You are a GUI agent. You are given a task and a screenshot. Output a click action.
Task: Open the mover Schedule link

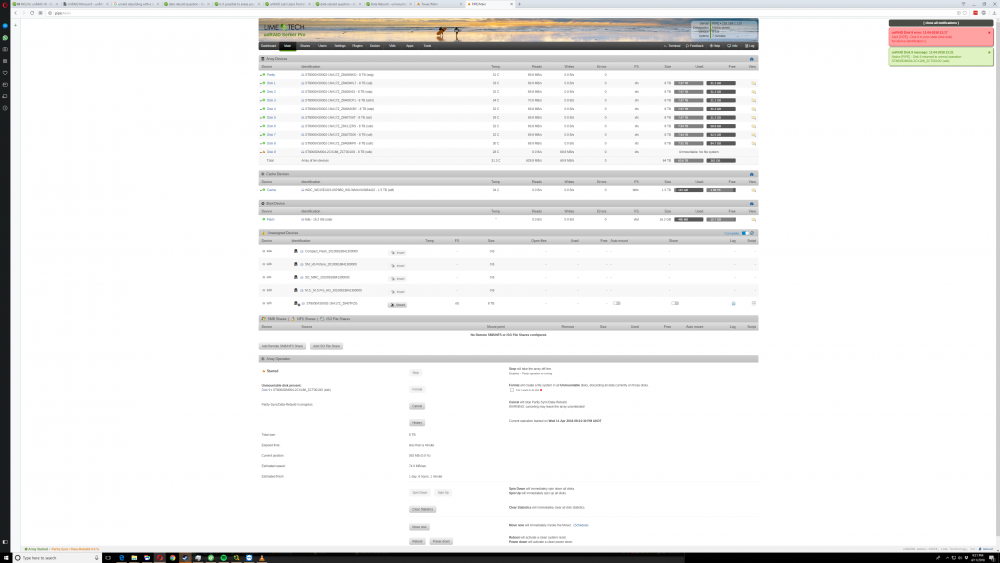581,525
